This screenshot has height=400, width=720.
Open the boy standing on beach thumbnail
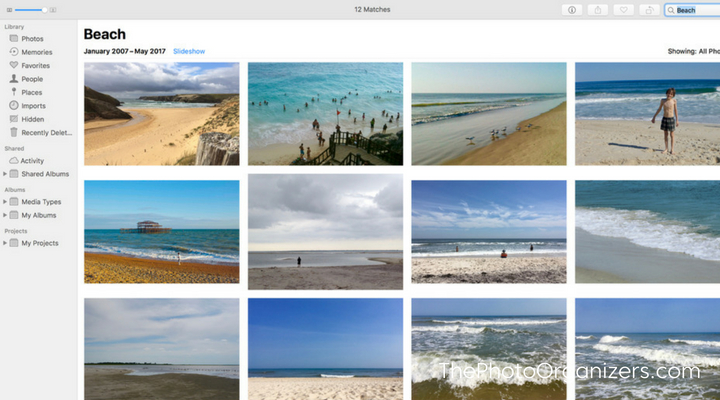tap(647, 114)
